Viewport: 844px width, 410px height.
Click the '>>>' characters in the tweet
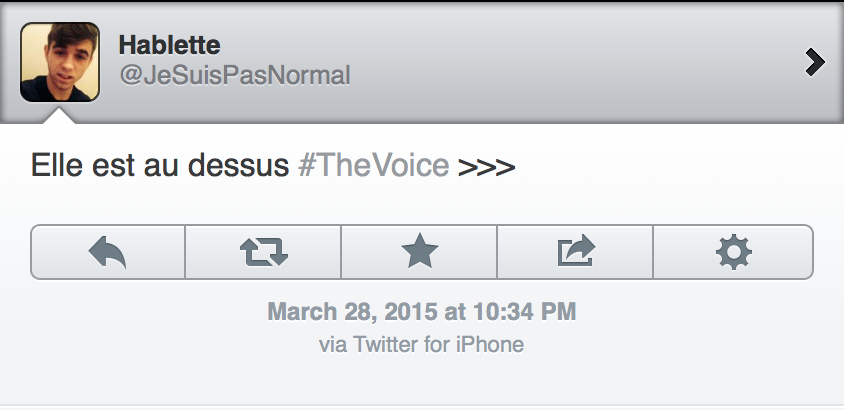486,166
